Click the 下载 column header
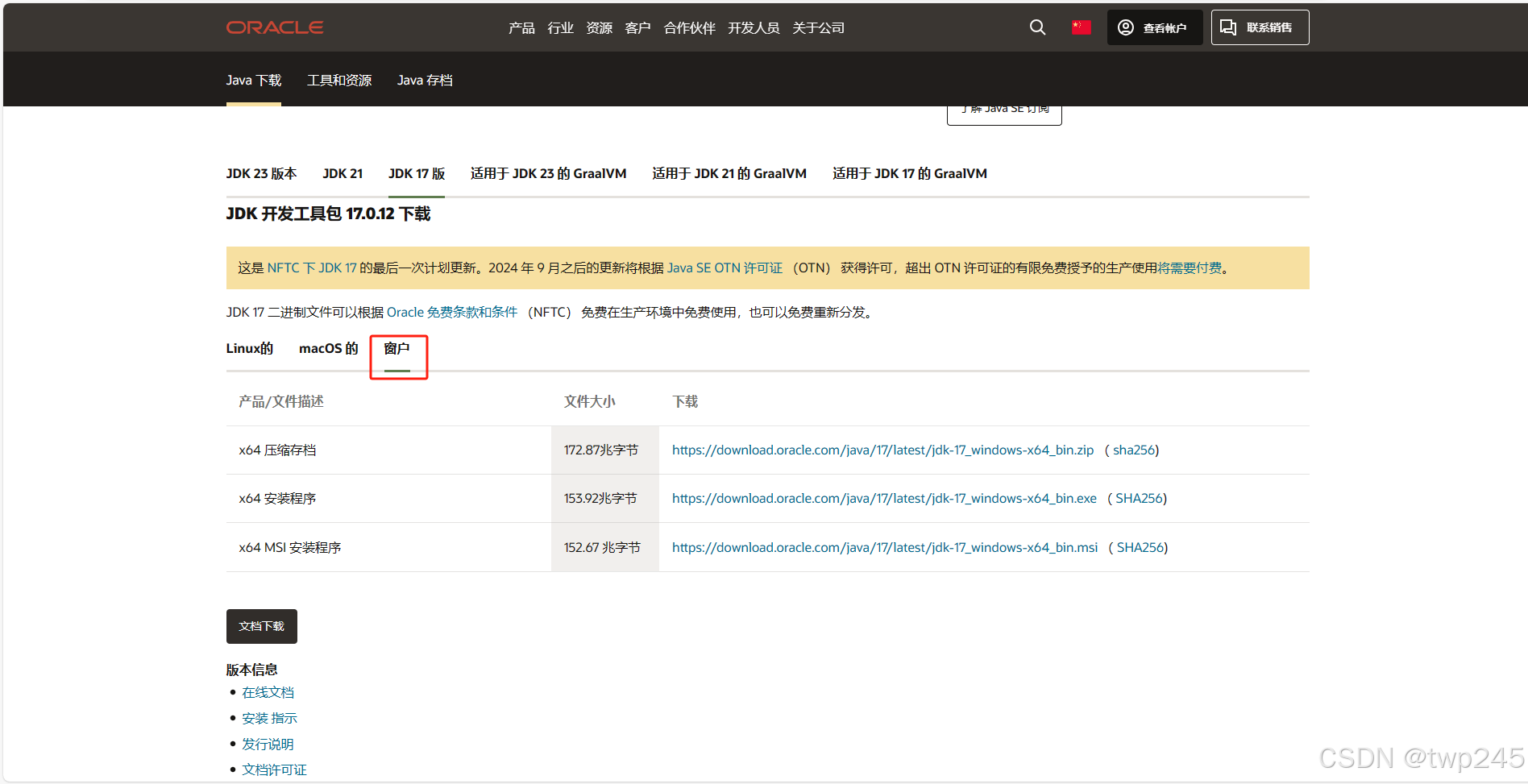This screenshot has width=1528, height=784. click(685, 401)
